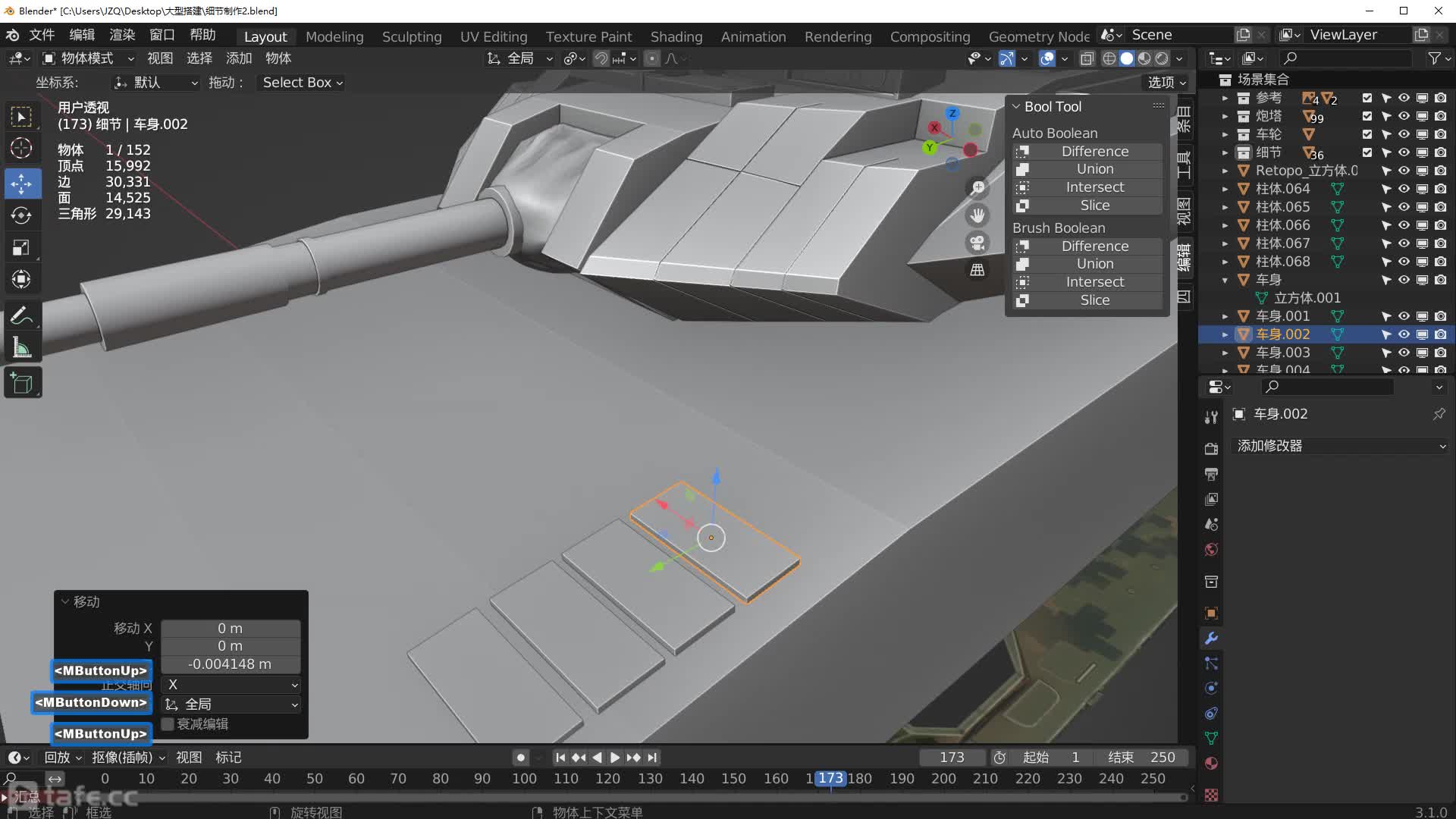Hide 柱体.064 with its eye icon

coord(1404,189)
